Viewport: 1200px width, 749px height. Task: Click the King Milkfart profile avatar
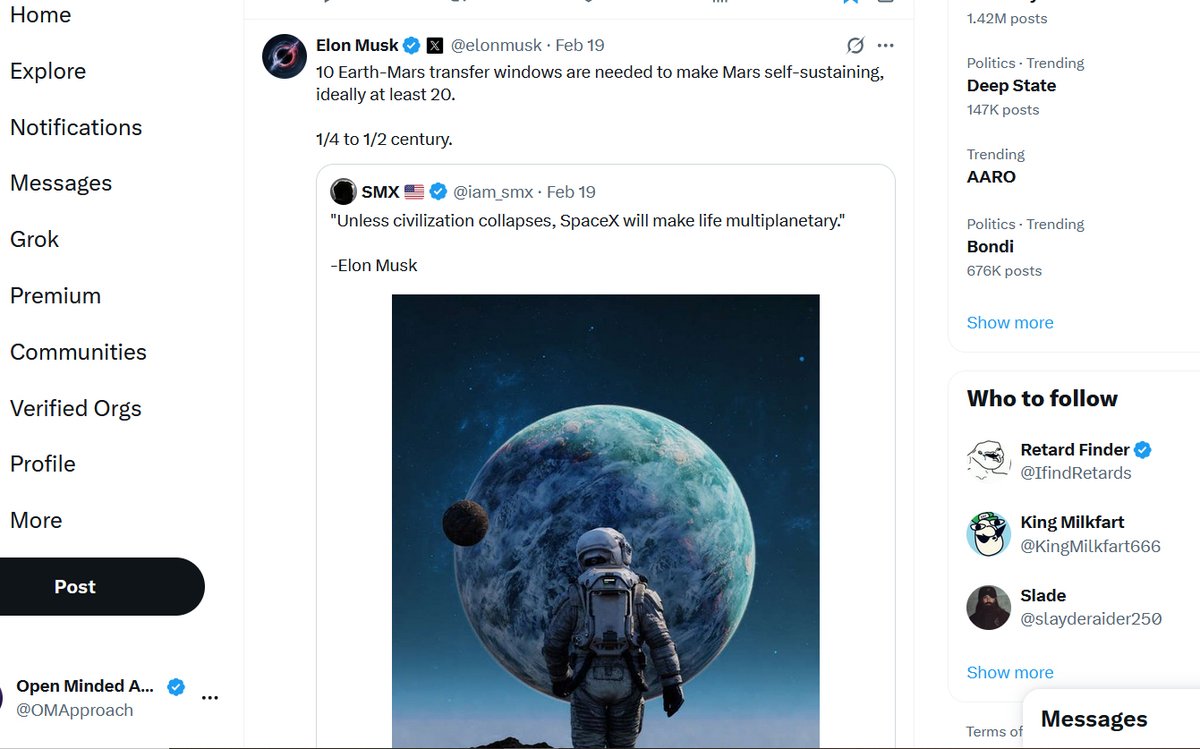[x=988, y=534]
